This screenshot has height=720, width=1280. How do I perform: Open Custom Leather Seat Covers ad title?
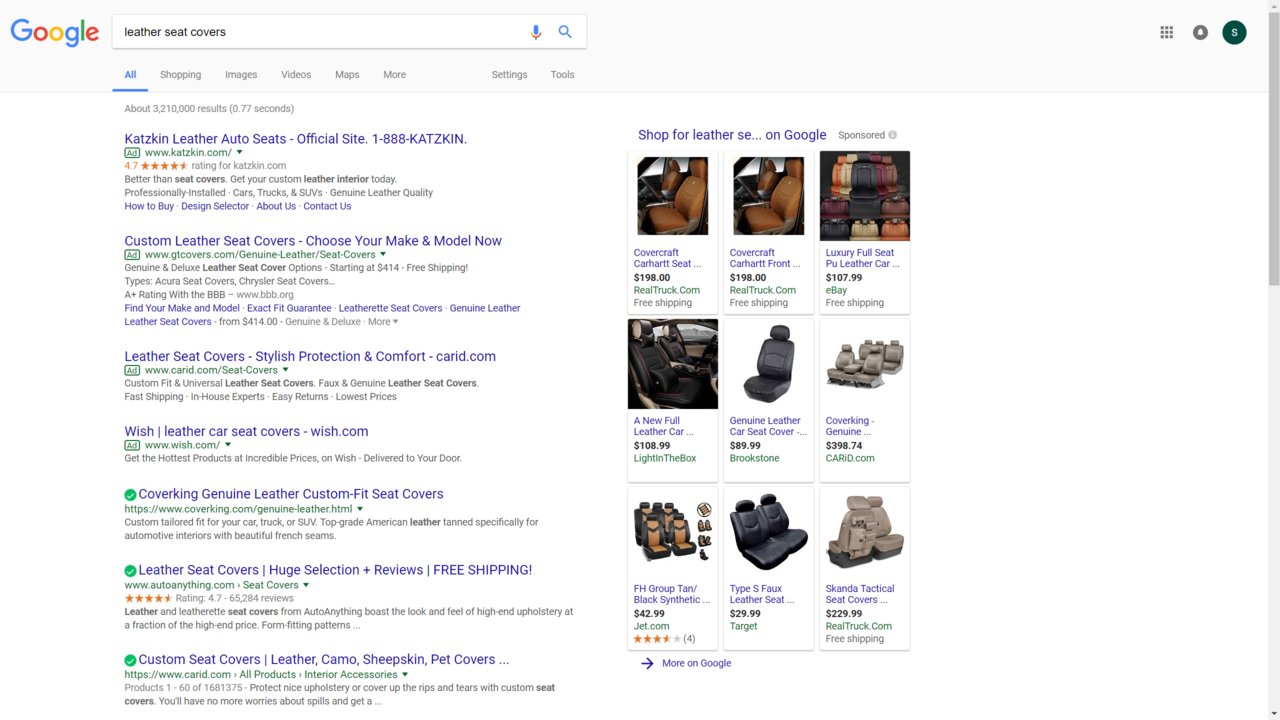(x=313, y=241)
